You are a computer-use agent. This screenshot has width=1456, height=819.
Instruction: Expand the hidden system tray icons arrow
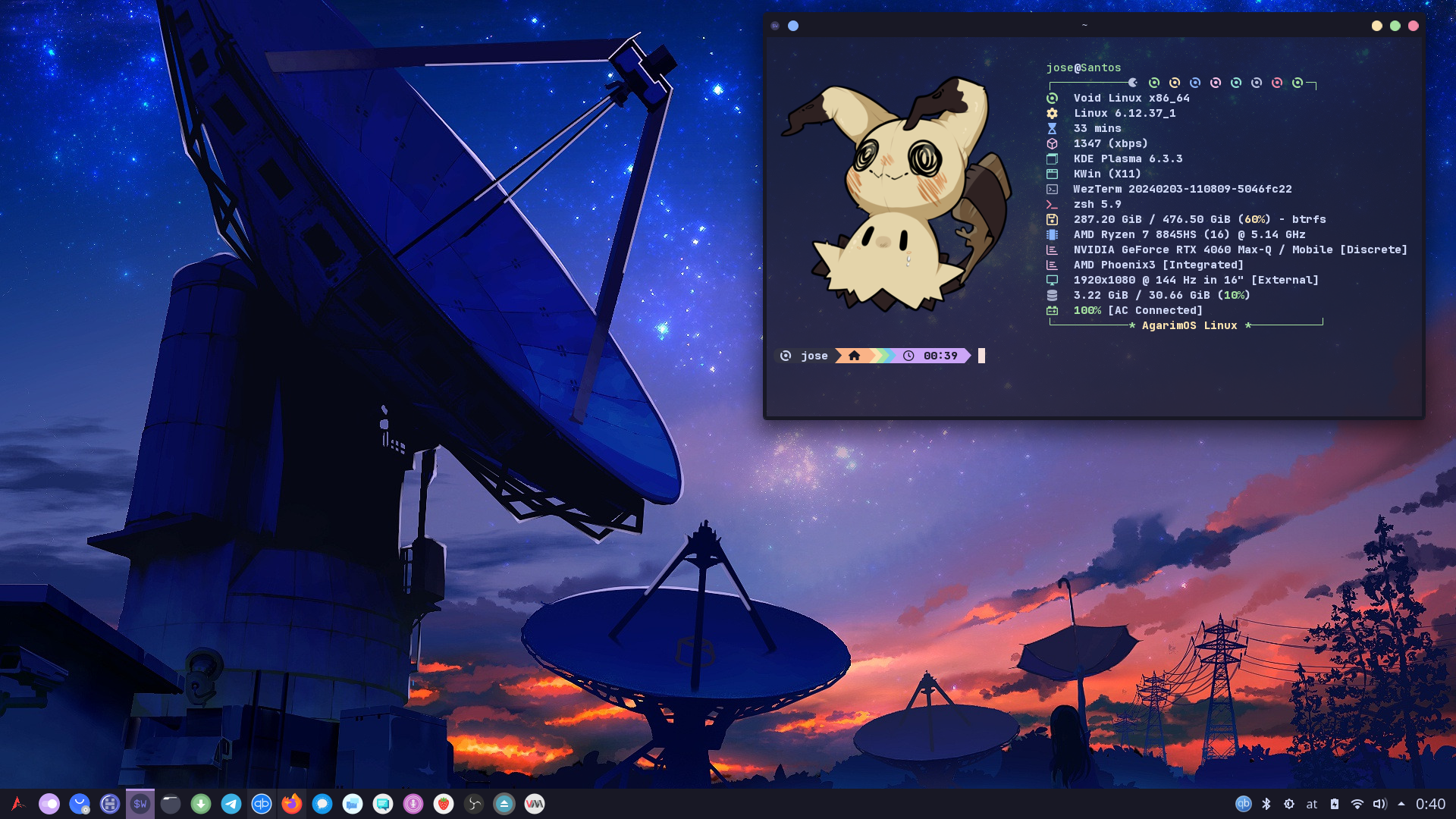1401,804
